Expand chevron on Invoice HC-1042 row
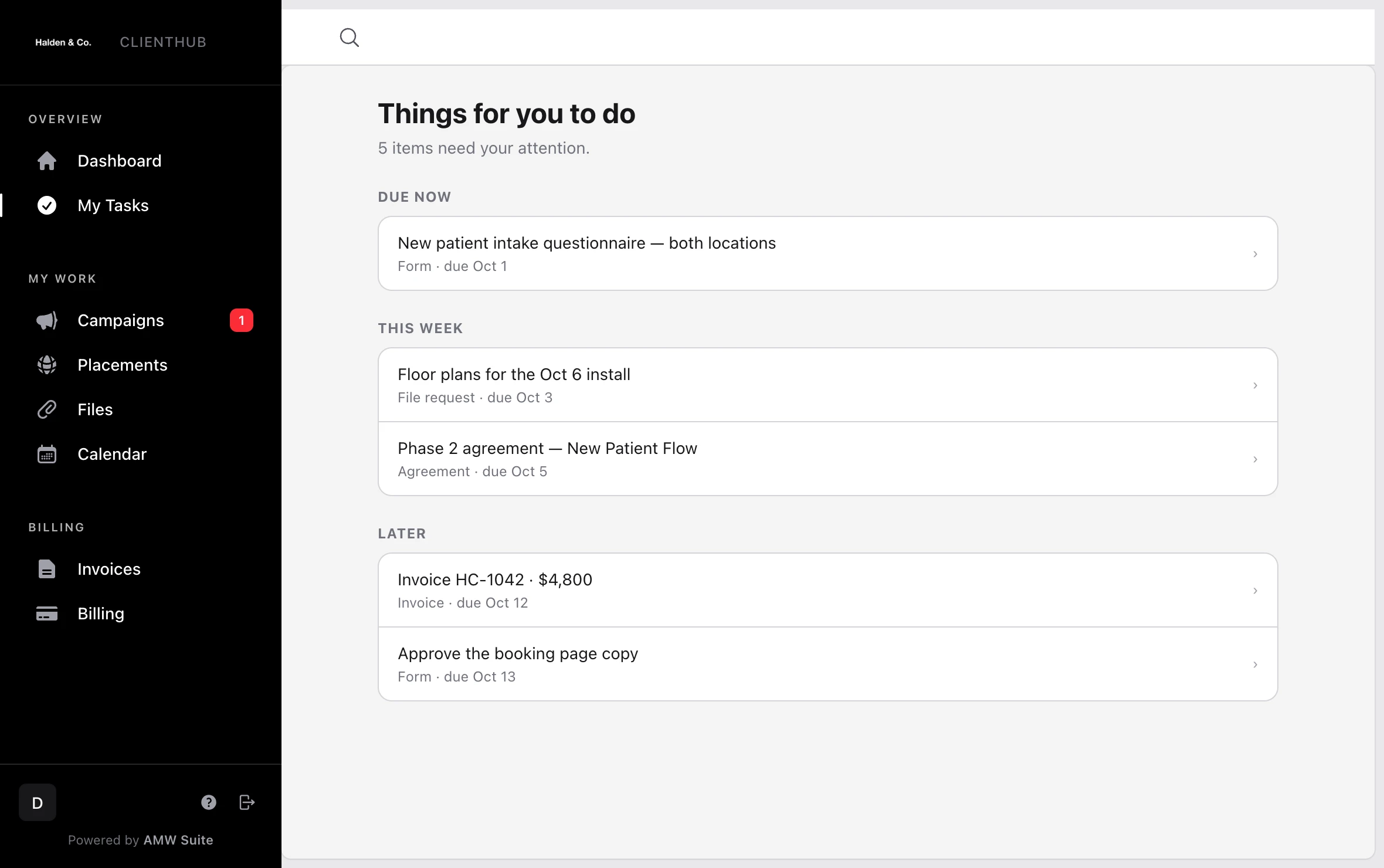 [1255, 591]
